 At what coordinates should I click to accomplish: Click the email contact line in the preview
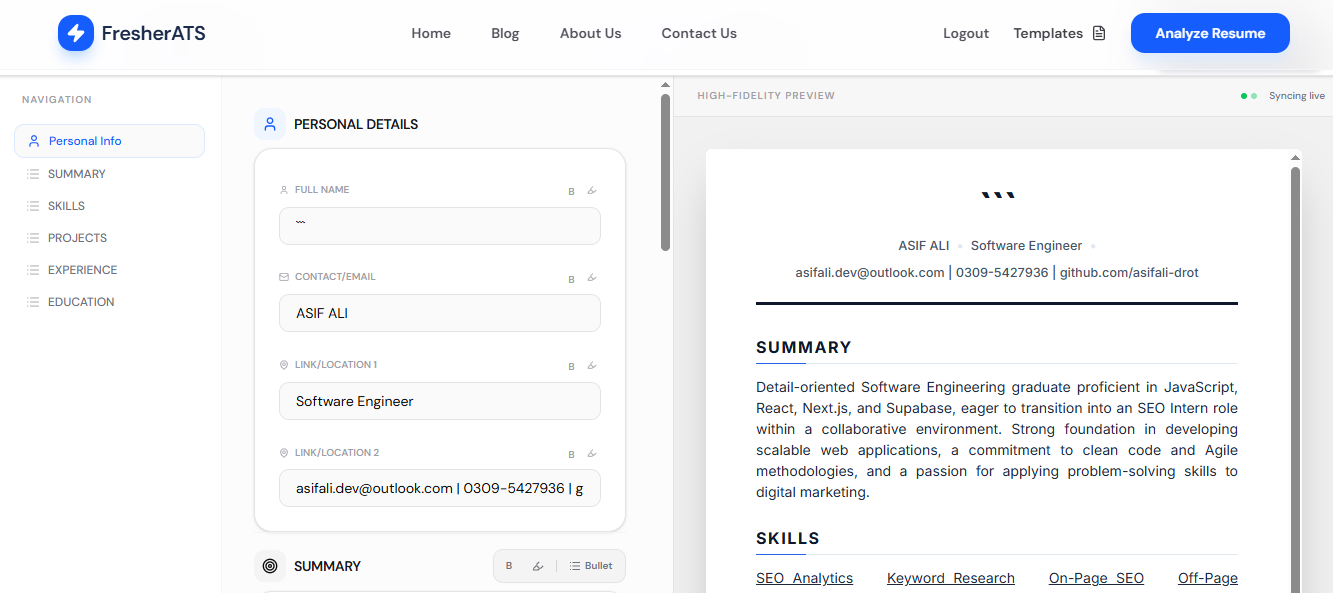[997, 272]
